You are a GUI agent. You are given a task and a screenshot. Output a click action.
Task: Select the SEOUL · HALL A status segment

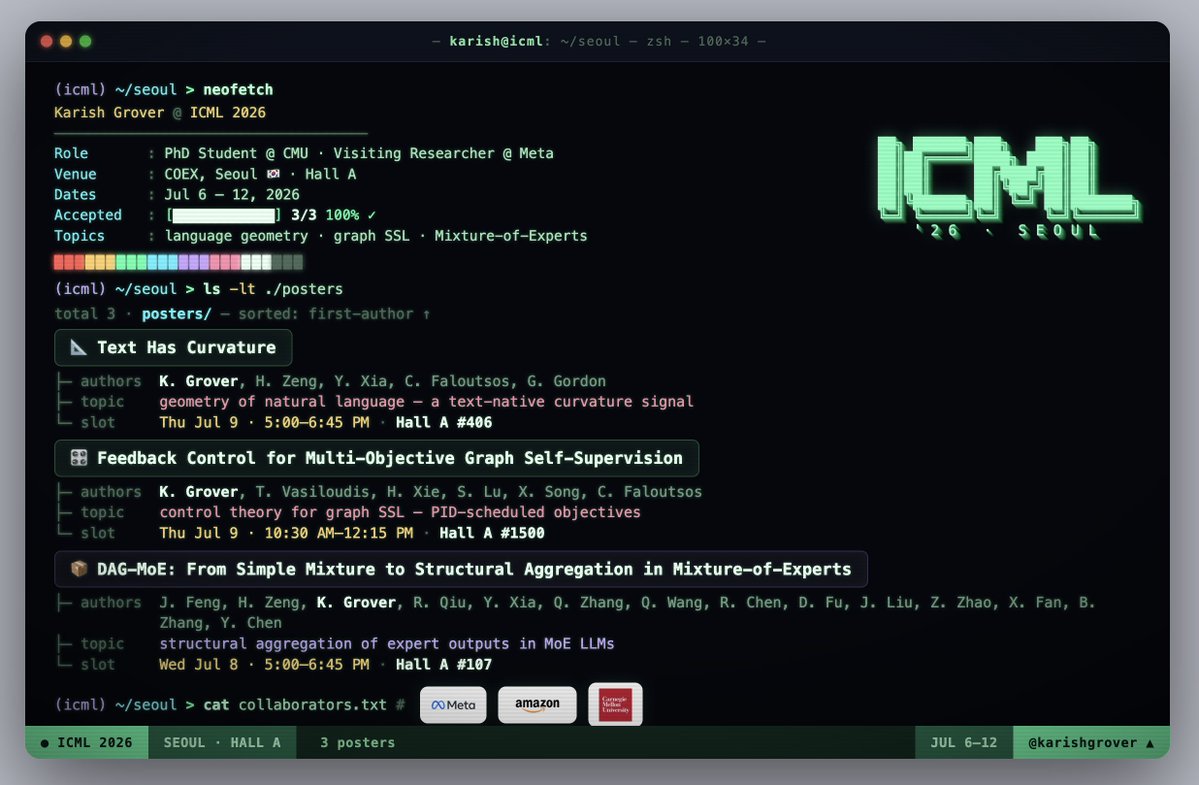222,743
